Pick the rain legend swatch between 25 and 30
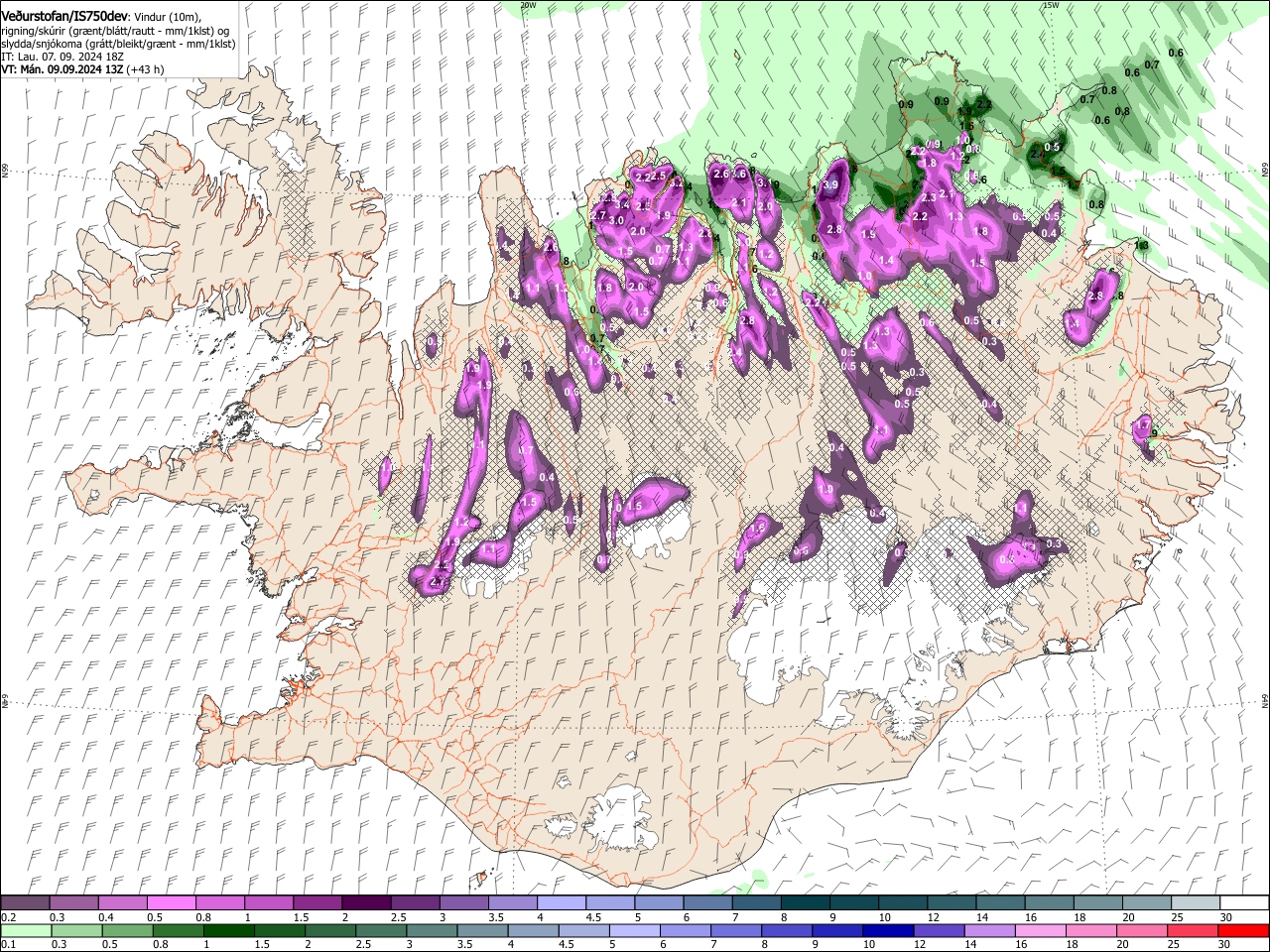The width and height of the screenshot is (1270, 952). [1192, 930]
